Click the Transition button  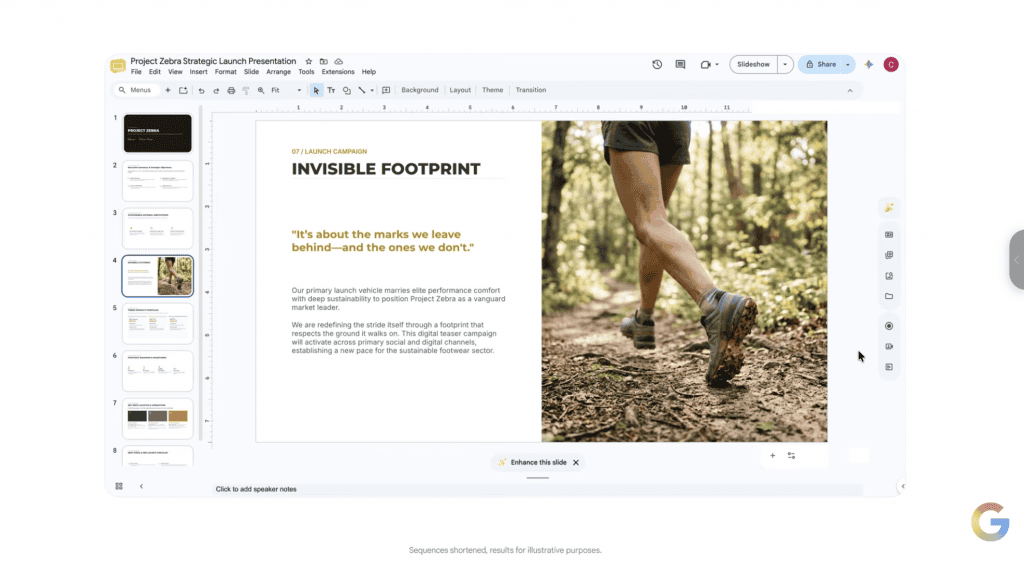[x=530, y=90]
